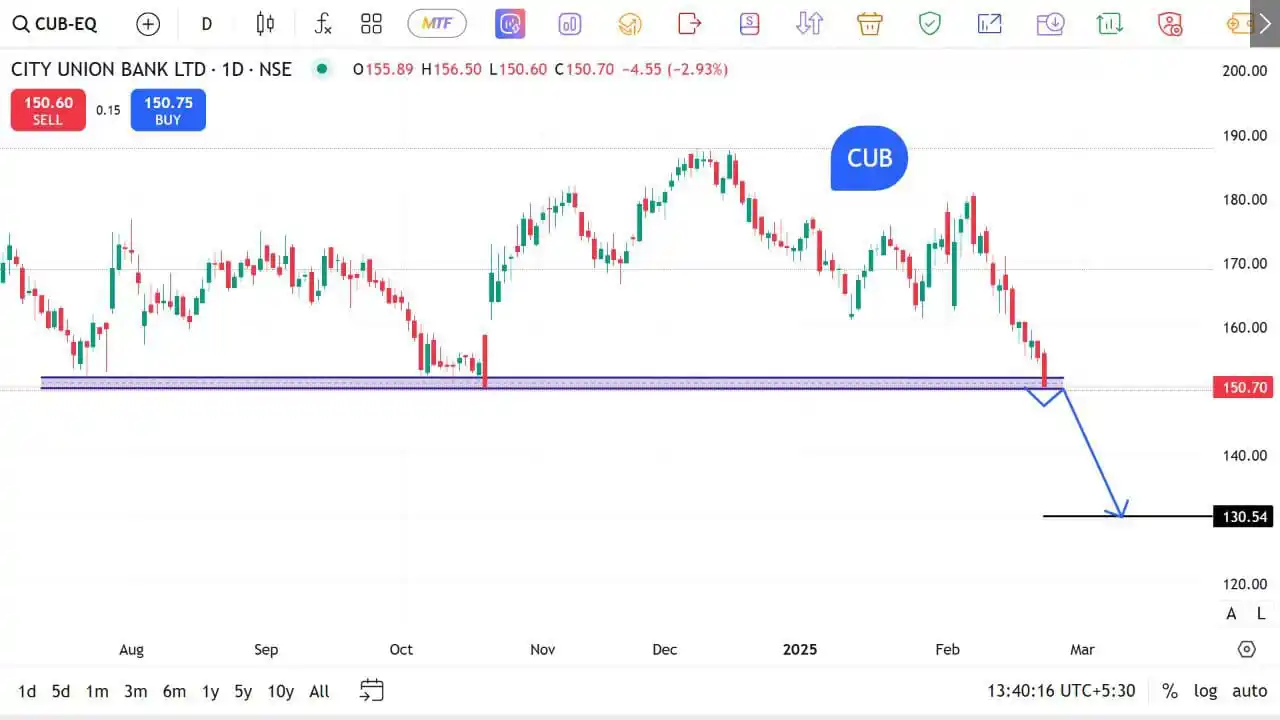This screenshot has height=720, width=1280.
Task: Enable auto scale on the price axis
Action: coord(1249,690)
